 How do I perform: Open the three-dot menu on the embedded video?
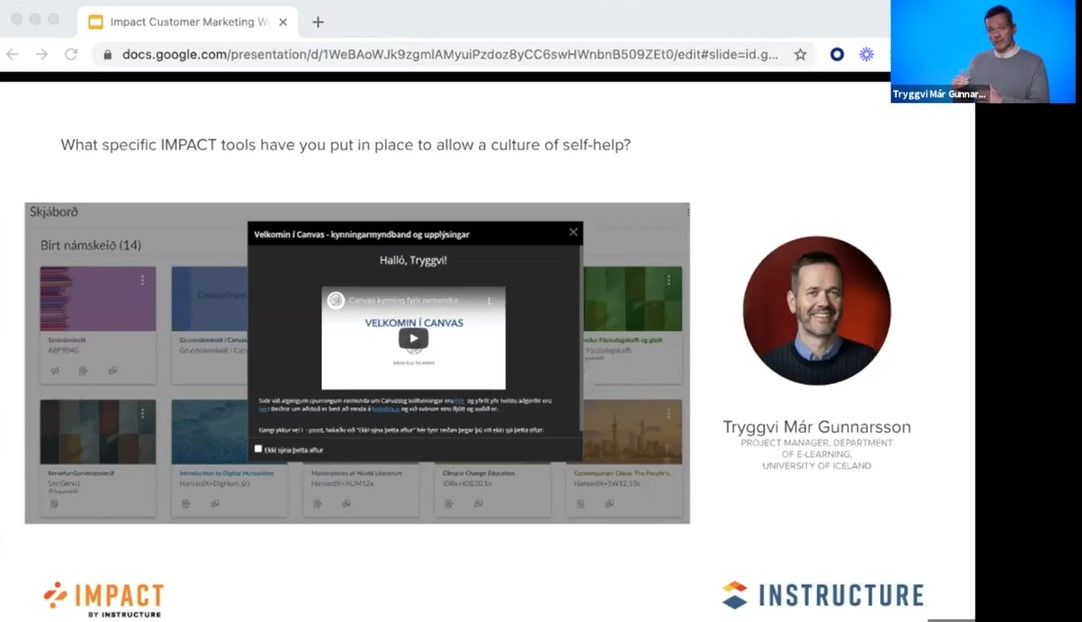click(x=489, y=301)
